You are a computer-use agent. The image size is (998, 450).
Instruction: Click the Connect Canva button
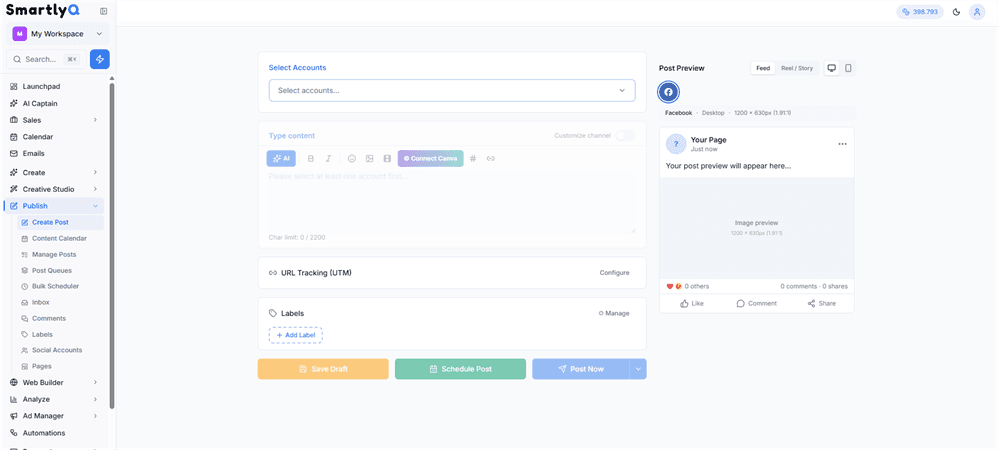(x=431, y=158)
